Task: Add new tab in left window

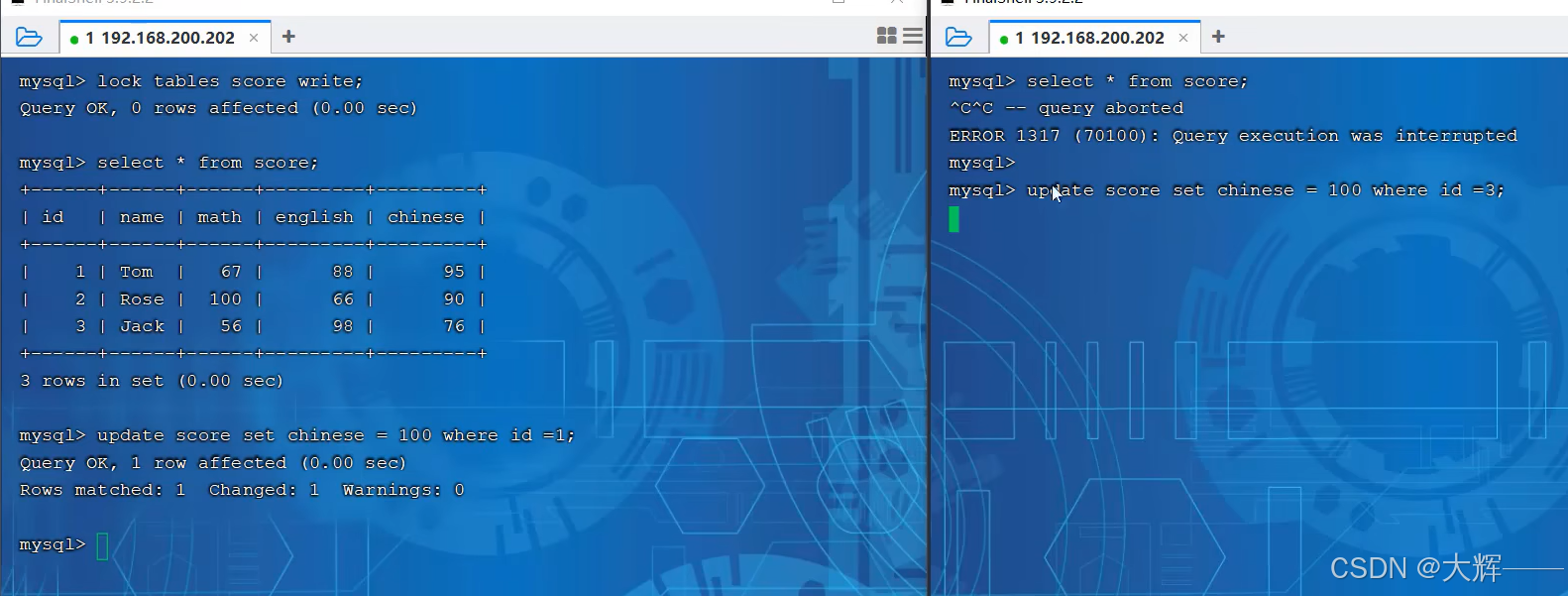Action: (x=288, y=37)
